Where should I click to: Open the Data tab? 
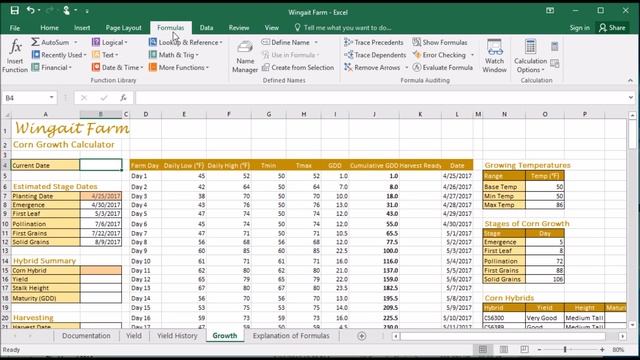click(x=206, y=28)
